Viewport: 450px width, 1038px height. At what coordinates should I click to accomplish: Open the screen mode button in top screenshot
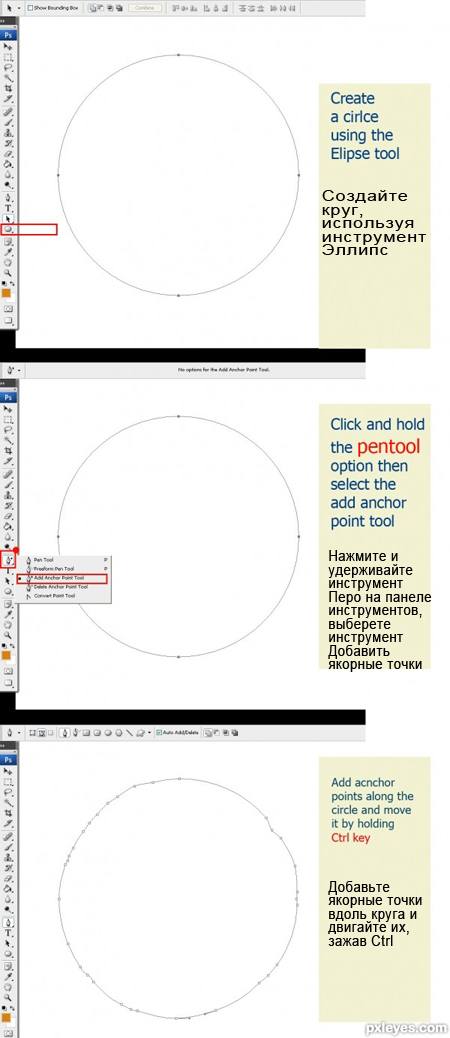tap(9, 320)
